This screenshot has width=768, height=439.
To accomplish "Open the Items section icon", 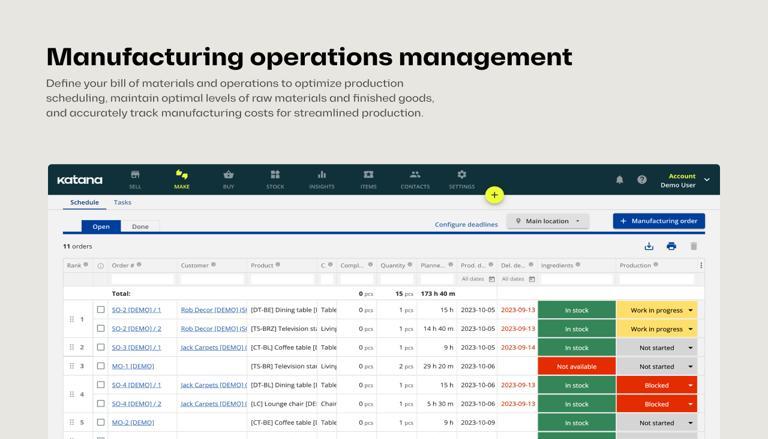I will tap(368, 175).
